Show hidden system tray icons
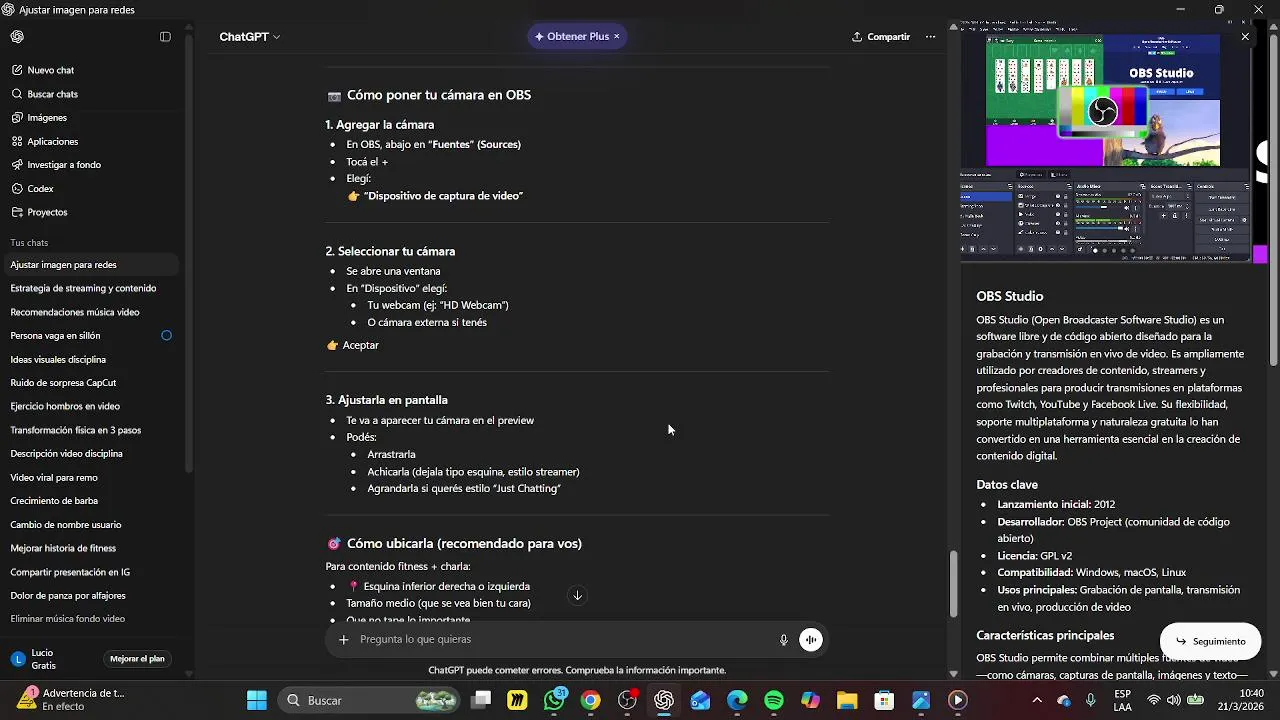The image size is (1280, 720). click(x=1037, y=701)
